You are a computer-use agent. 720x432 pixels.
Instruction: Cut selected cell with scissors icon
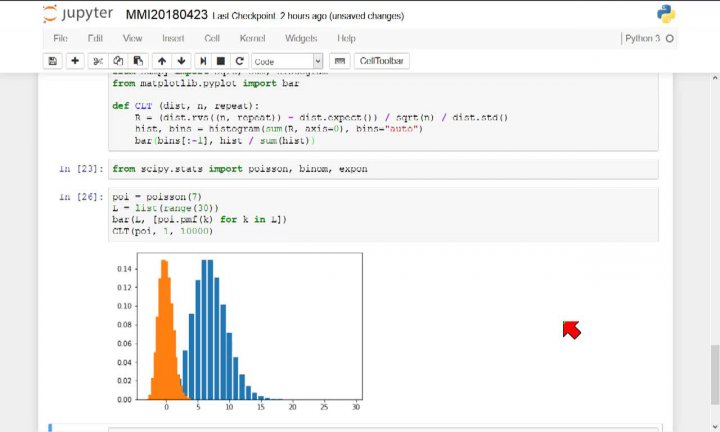click(x=97, y=61)
